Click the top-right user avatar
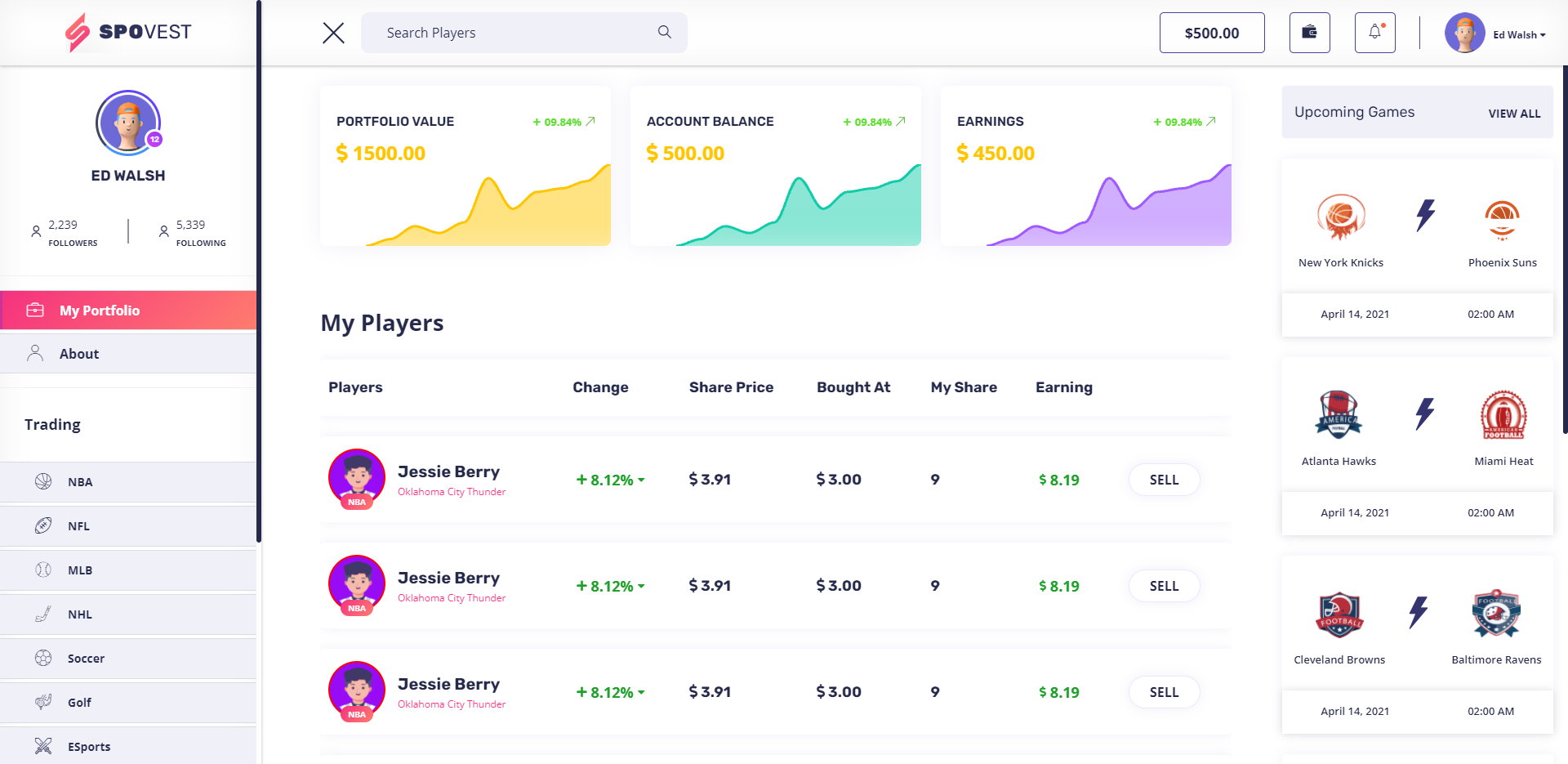Viewport: 1568px width, 764px height. coord(1465,33)
